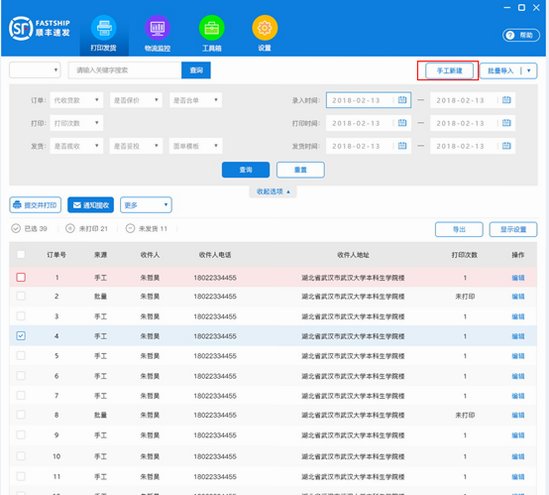Open the 更多 dropdown menu

pyautogui.click(x=146, y=205)
